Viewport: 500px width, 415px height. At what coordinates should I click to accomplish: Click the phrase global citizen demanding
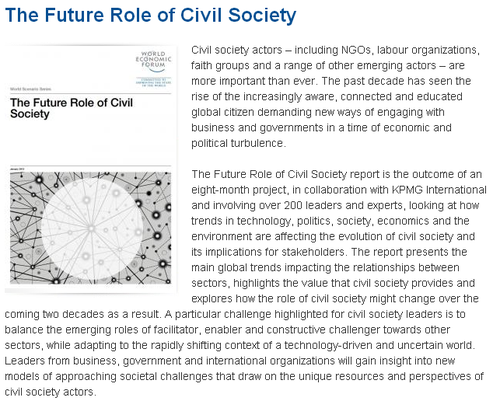tap(251, 112)
